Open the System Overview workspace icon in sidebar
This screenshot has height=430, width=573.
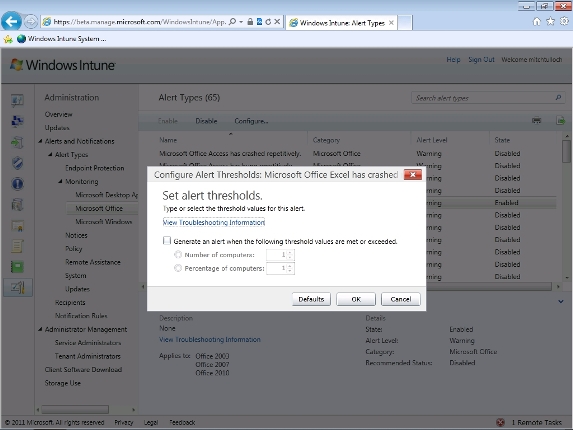point(17,100)
